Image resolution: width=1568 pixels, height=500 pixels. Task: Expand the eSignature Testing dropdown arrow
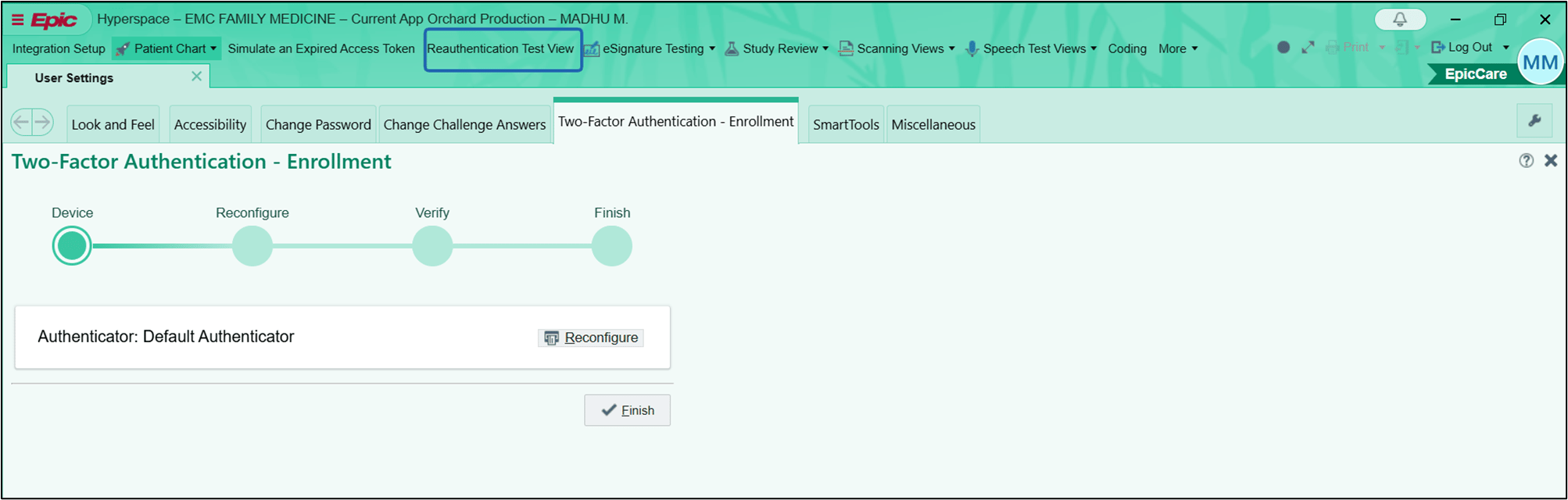pos(711,48)
